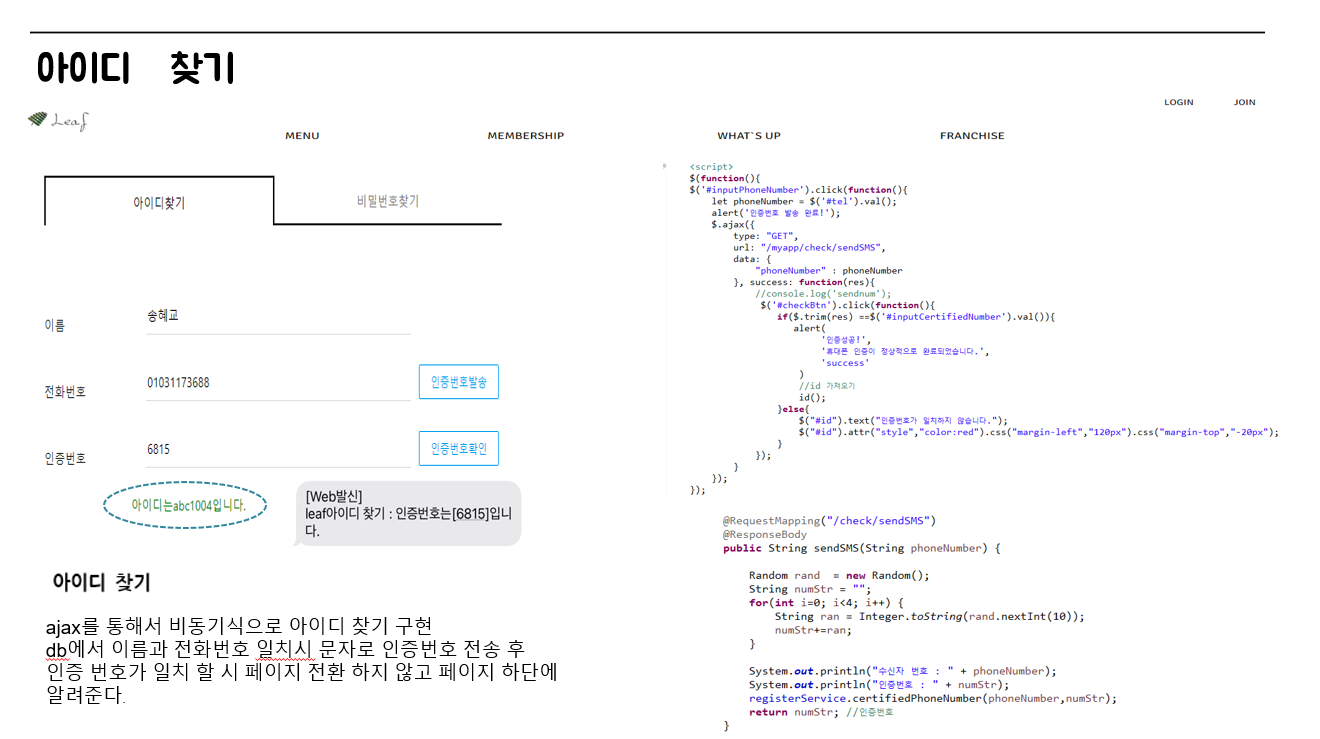Screen dimensions: 1320x739
Task: Click the 'url: "/myapp/check/sendSMS"' code line
Action: click(x=810, y=247)
